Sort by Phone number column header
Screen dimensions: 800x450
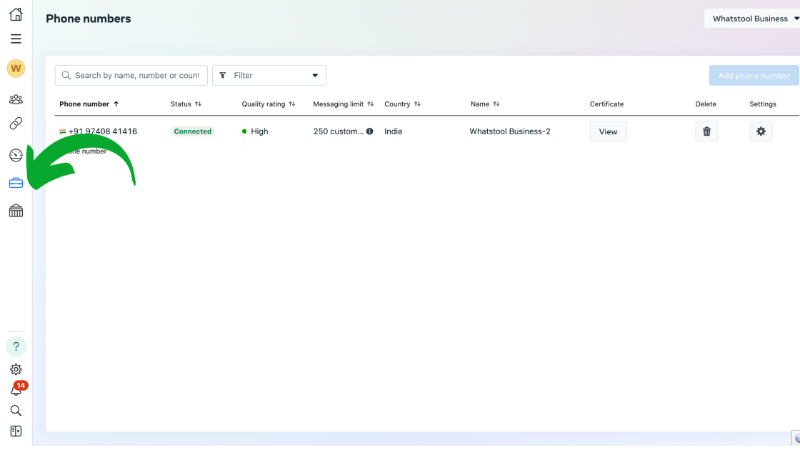88,104
